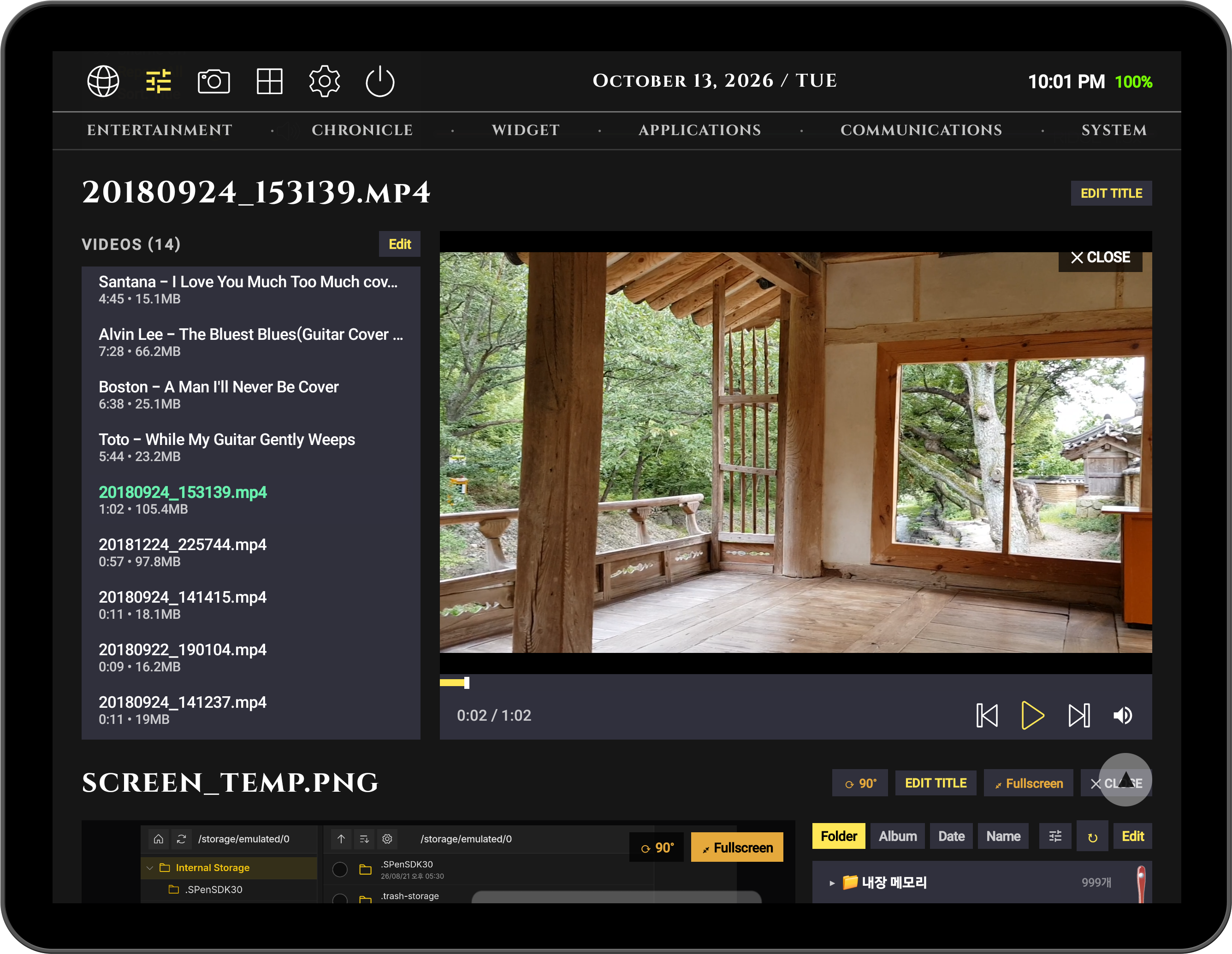Viewport: 1232px width, 954px height.
Task: Play Boston – A Man I'll Never Be Cover
Action: 251,394
